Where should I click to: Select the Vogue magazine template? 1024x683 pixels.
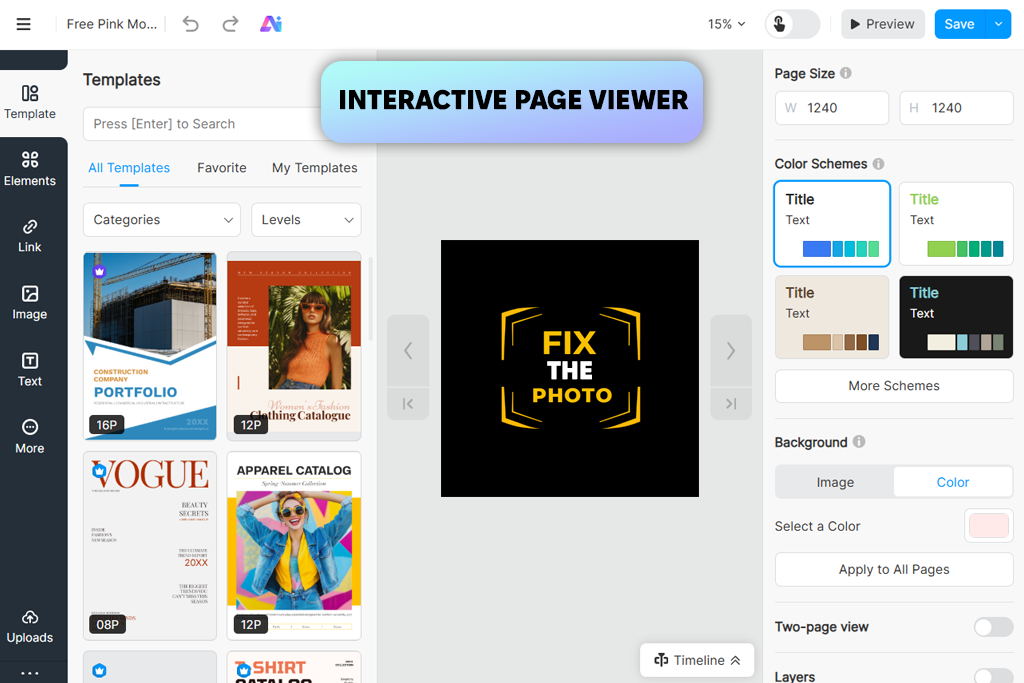[x=150, y=546]
